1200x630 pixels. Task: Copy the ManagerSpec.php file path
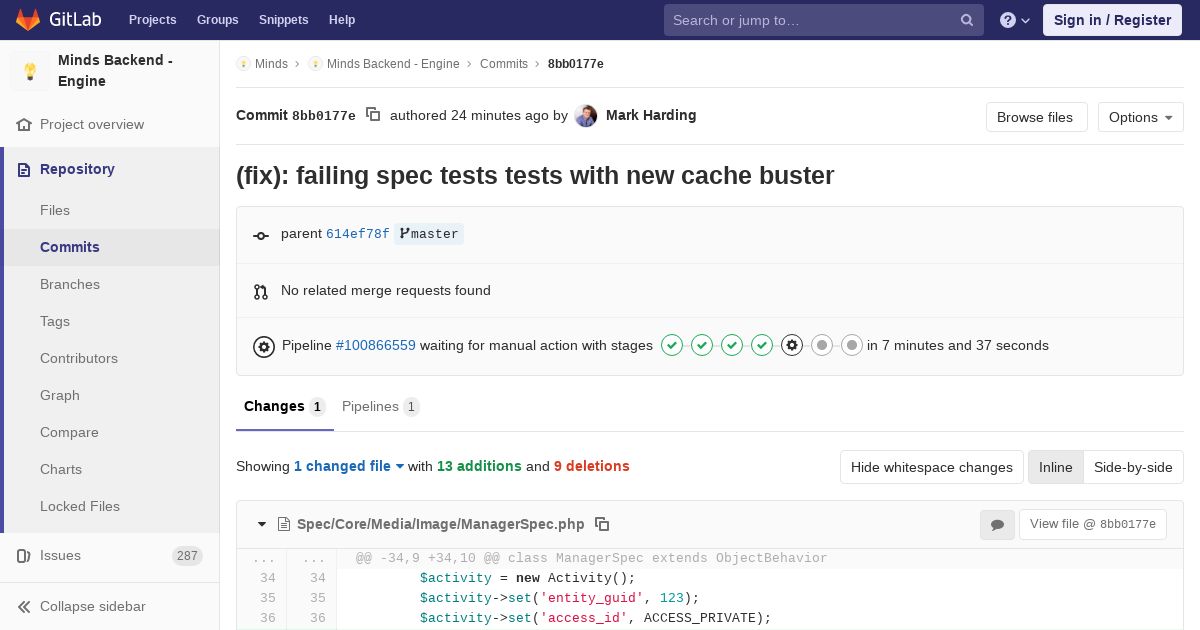point(602,524)
